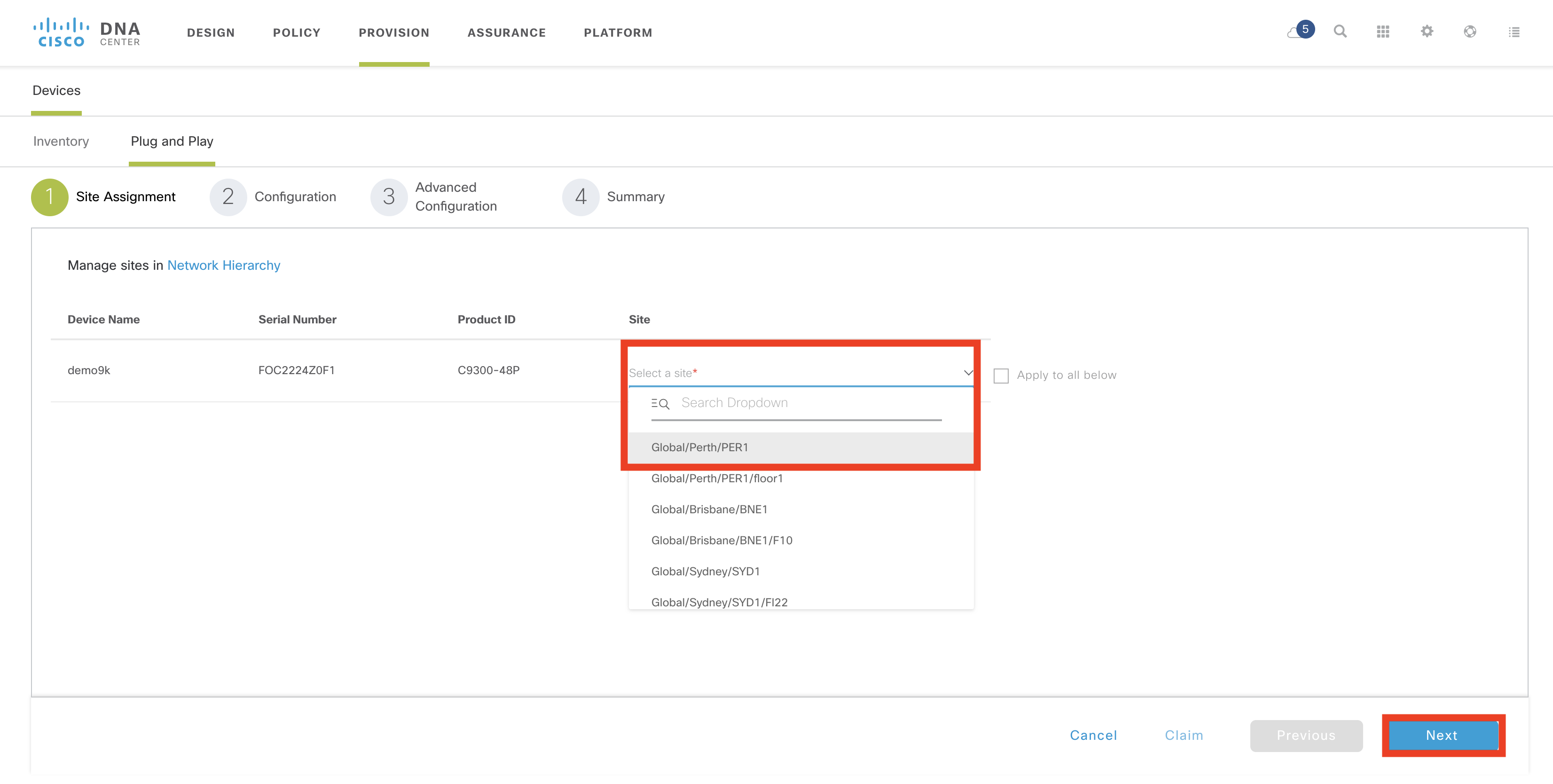Enable Apply to all below checkbox
Screen dimensions: 1553x784
click(x=1001, y=376)
